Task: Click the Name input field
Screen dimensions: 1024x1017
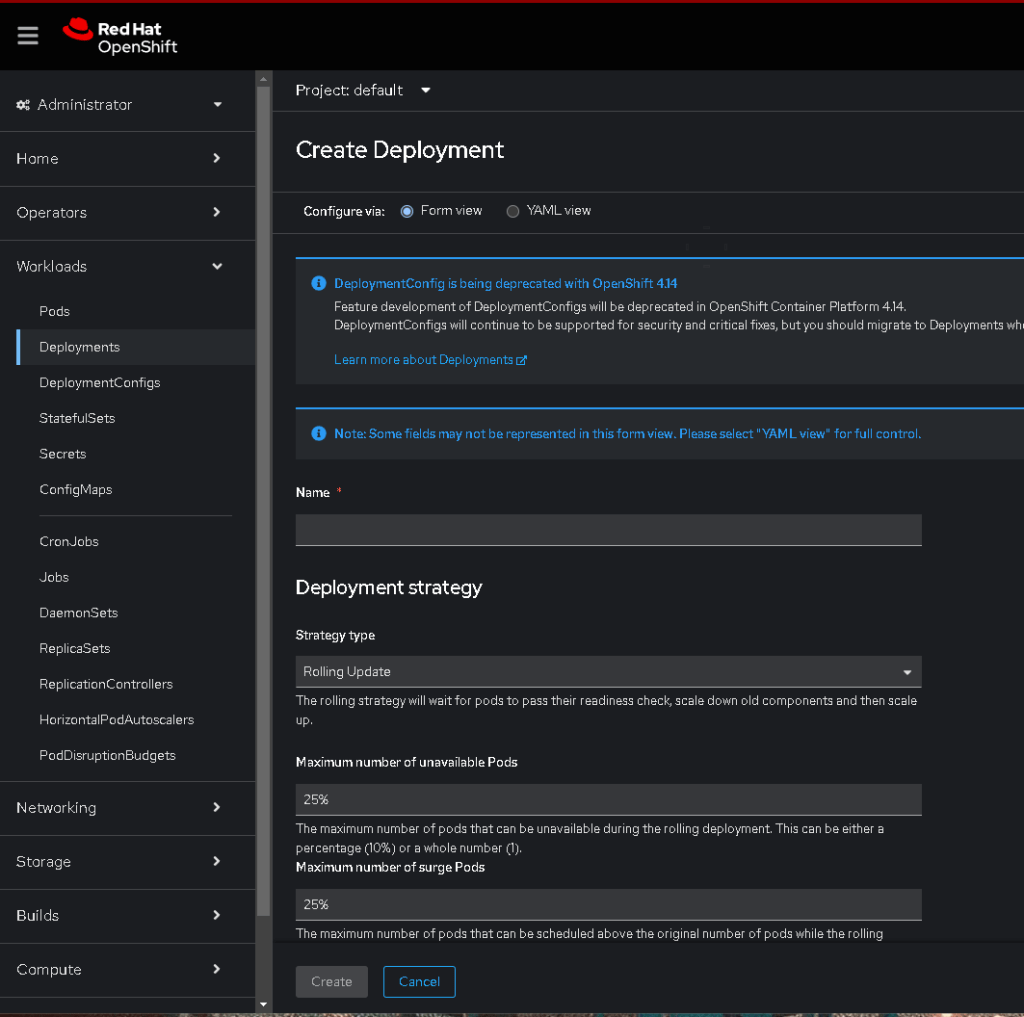Action: point(608,530)
